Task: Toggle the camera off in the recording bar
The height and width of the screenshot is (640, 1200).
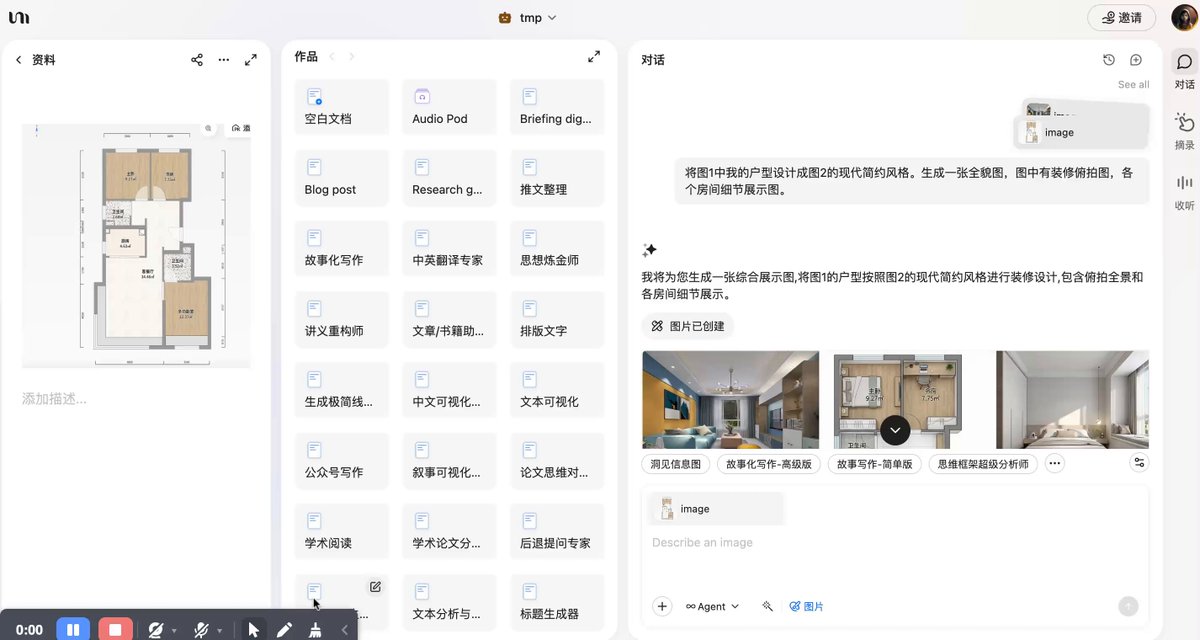Action: (156, 629)
